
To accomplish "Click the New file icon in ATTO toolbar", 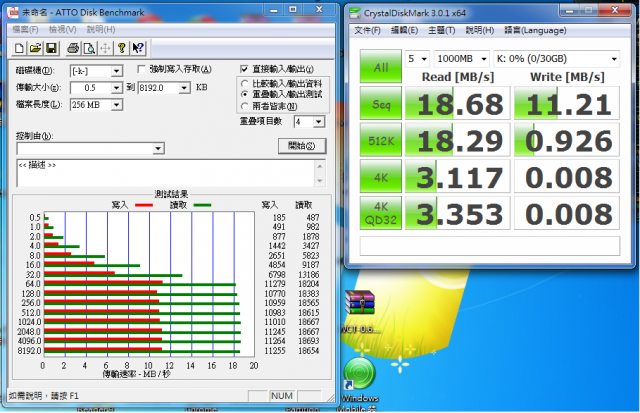I will coord(19,48).
